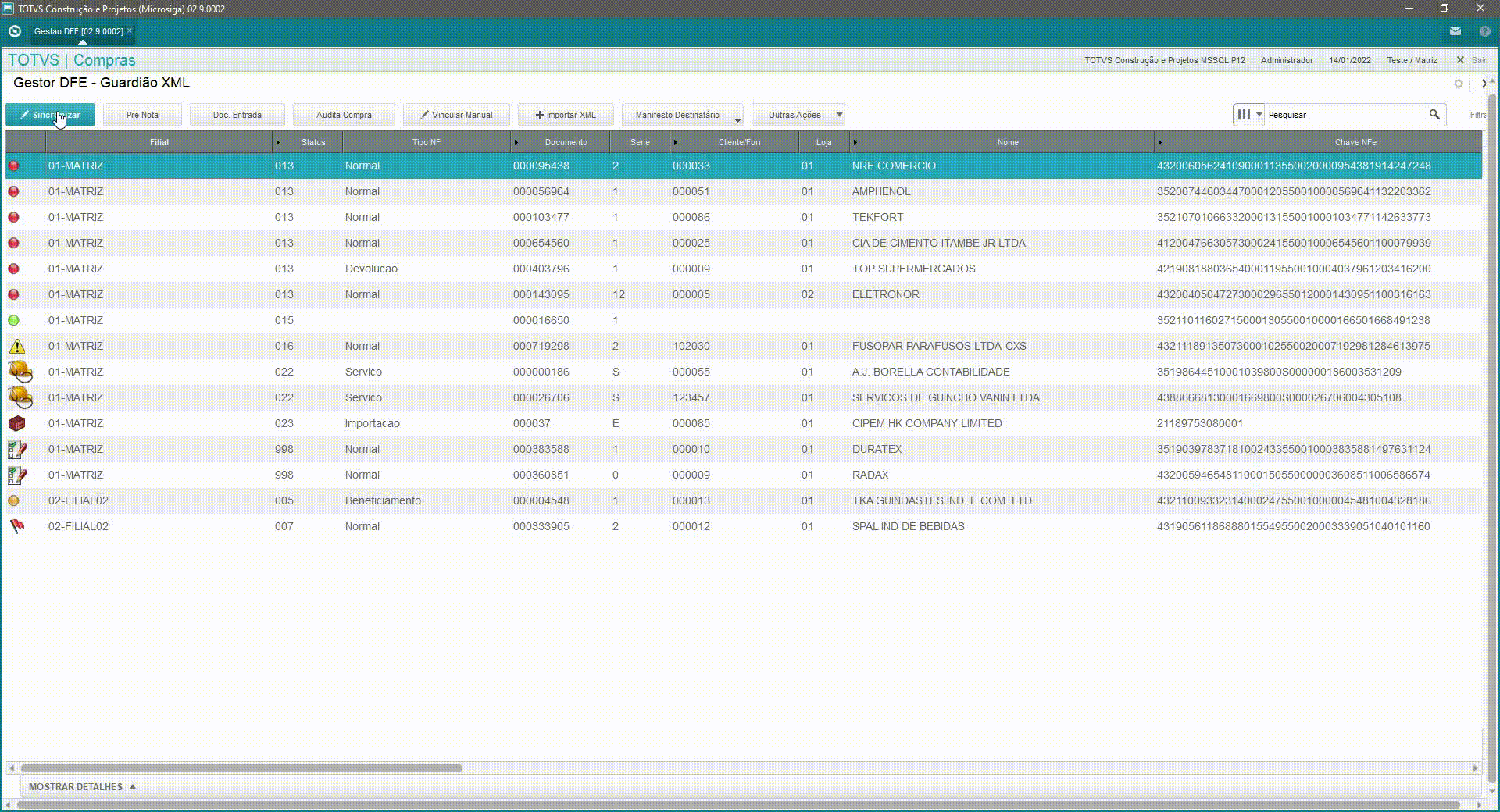Expand MOSTRAR DETALHES panel
1500x812 pixels.
click(x=82, y=786)
